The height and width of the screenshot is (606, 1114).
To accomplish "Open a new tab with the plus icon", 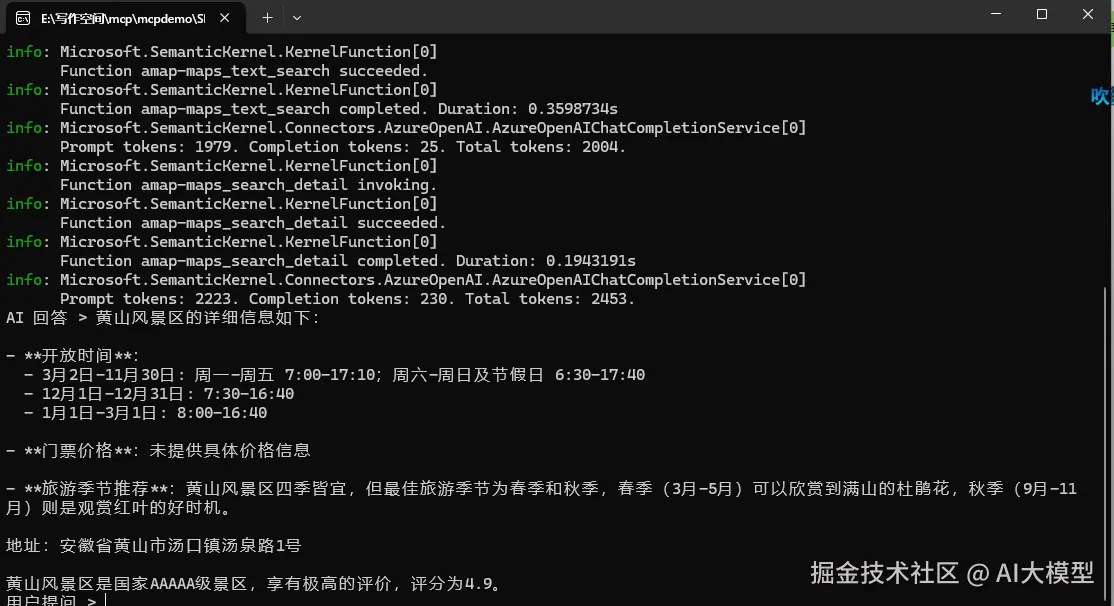I will pyautogui.click(x=268, y=17).
